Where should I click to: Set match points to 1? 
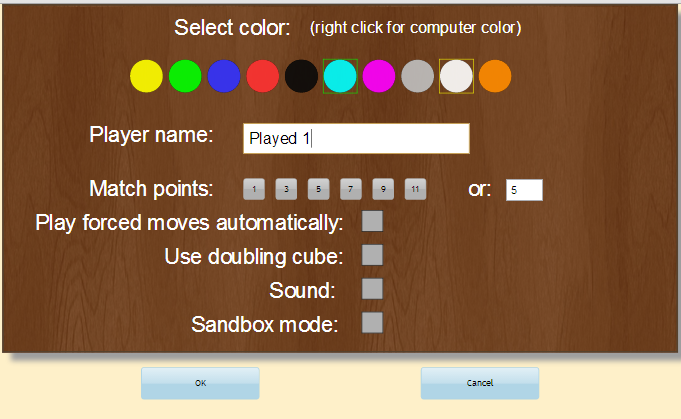[x=254, y=189]
